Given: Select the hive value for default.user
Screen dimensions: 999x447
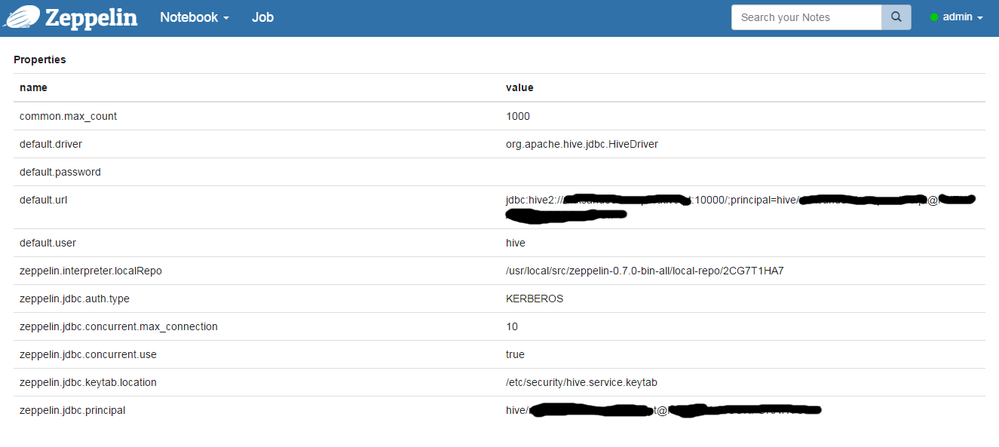Looking at the screenshot, I should point(515,243).
